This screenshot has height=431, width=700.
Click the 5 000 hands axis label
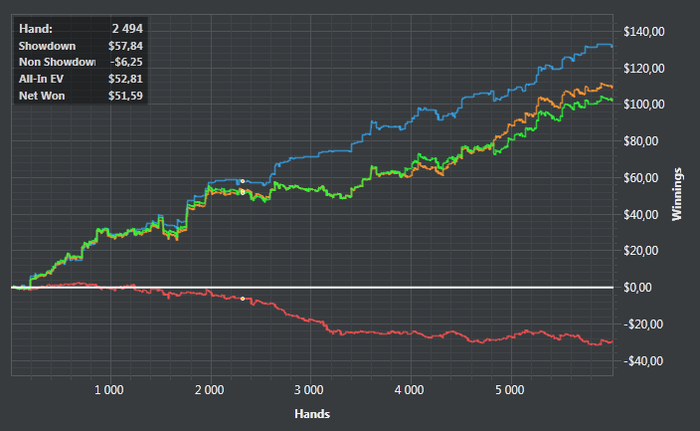tap(510, 390)
